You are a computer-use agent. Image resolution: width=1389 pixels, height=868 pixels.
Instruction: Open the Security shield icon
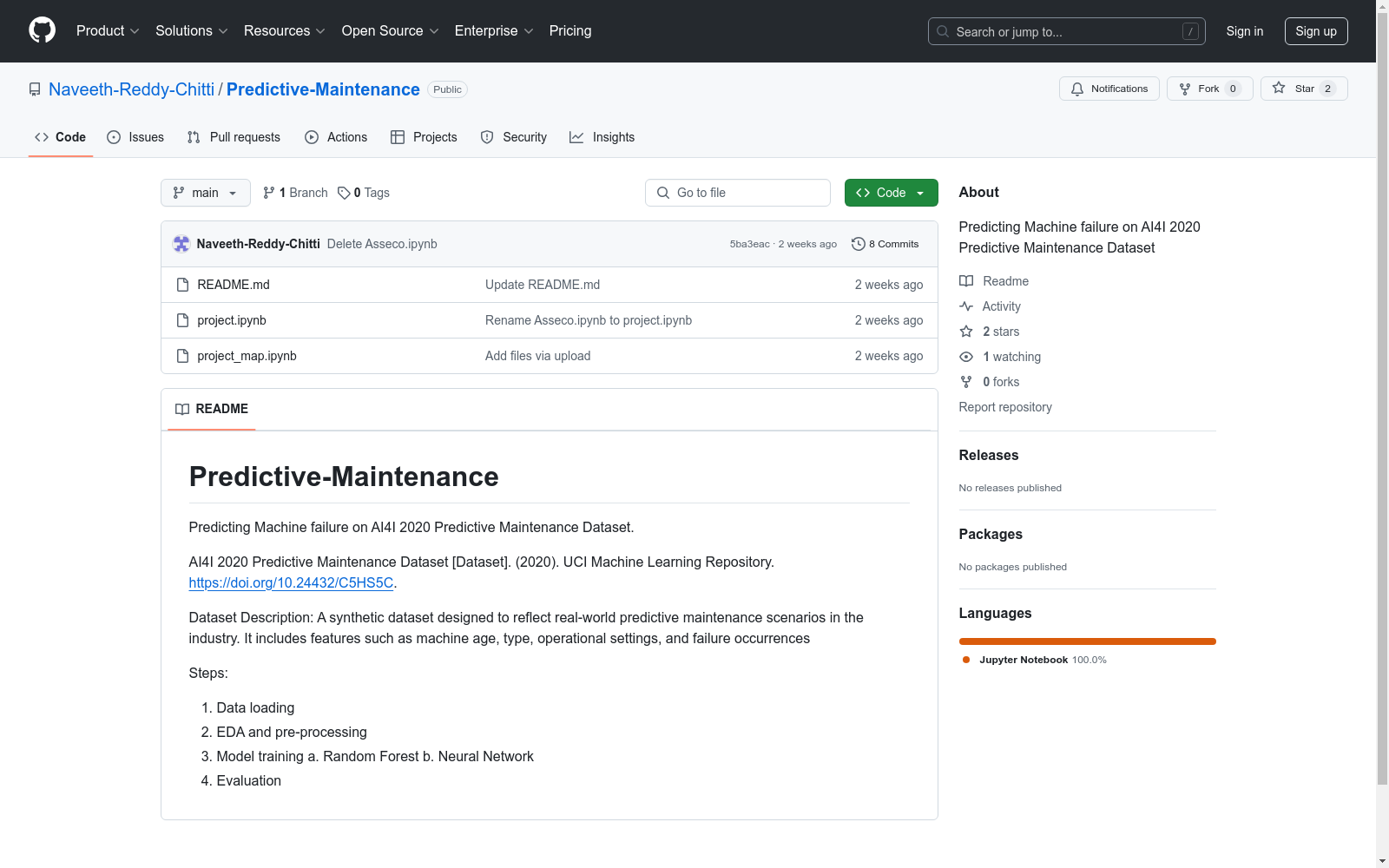(x=486, y=137)
